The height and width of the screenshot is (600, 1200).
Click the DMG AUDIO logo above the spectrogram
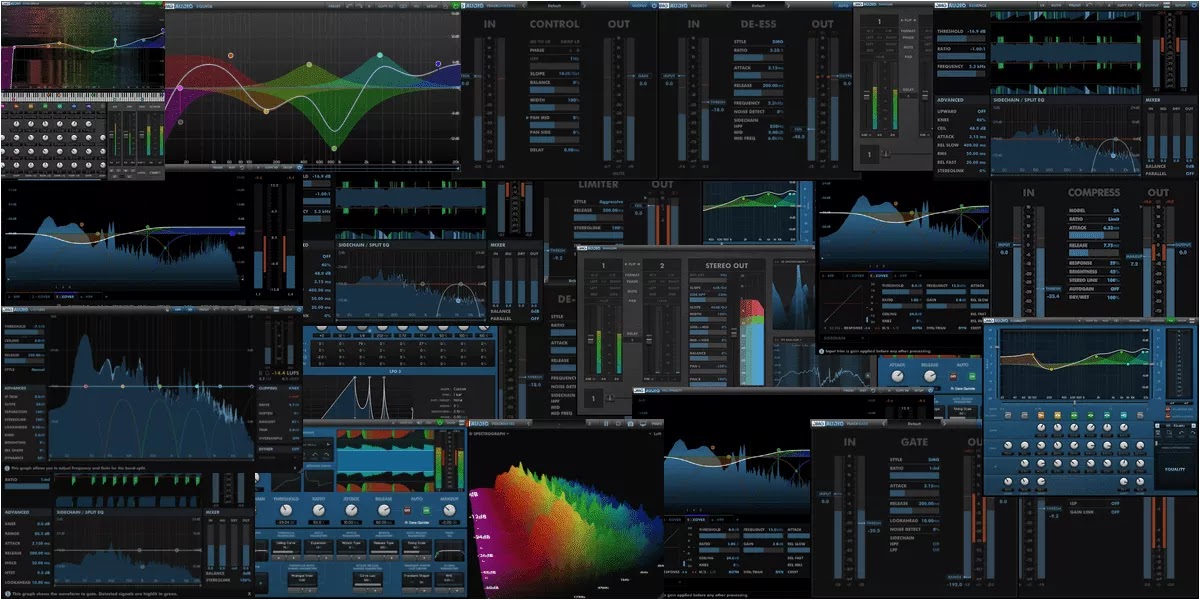point(477,423)
